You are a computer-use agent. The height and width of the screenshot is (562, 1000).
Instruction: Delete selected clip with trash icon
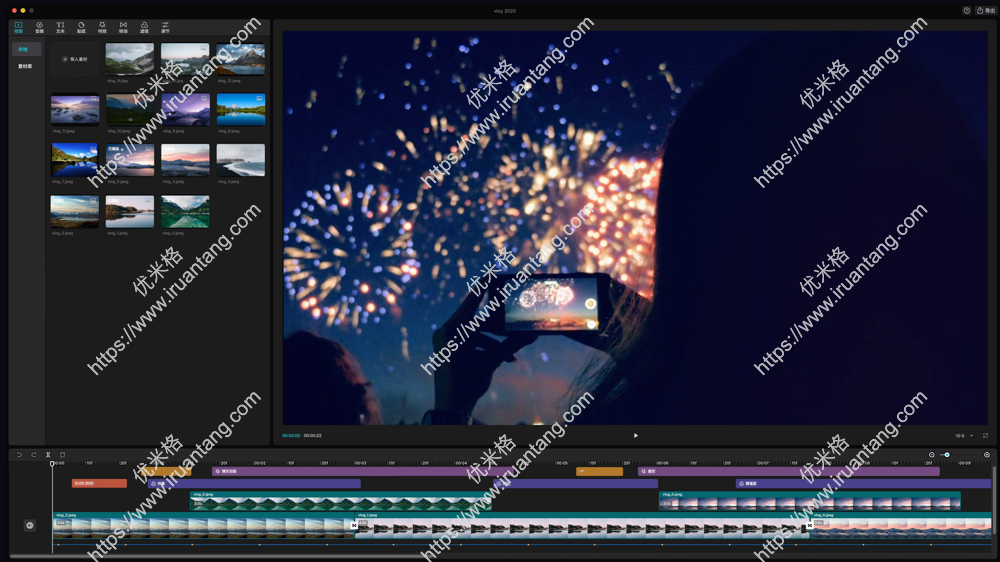pyautogui.click(x=62, y=455)
